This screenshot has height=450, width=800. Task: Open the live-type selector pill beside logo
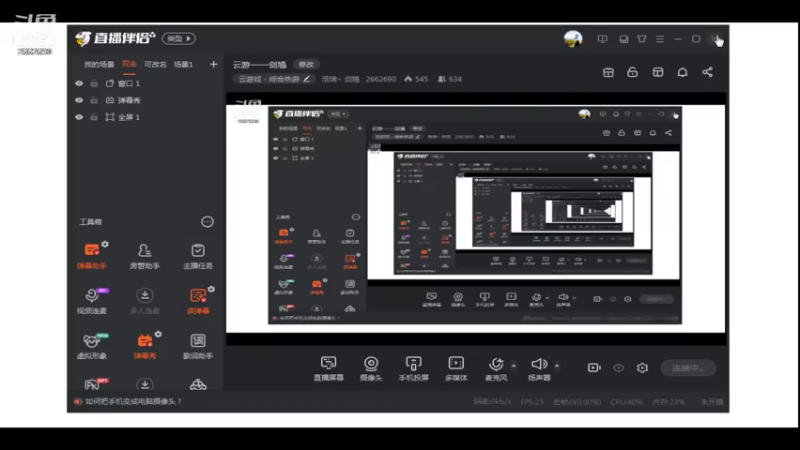pyautogui.click(x=179, y=39)
